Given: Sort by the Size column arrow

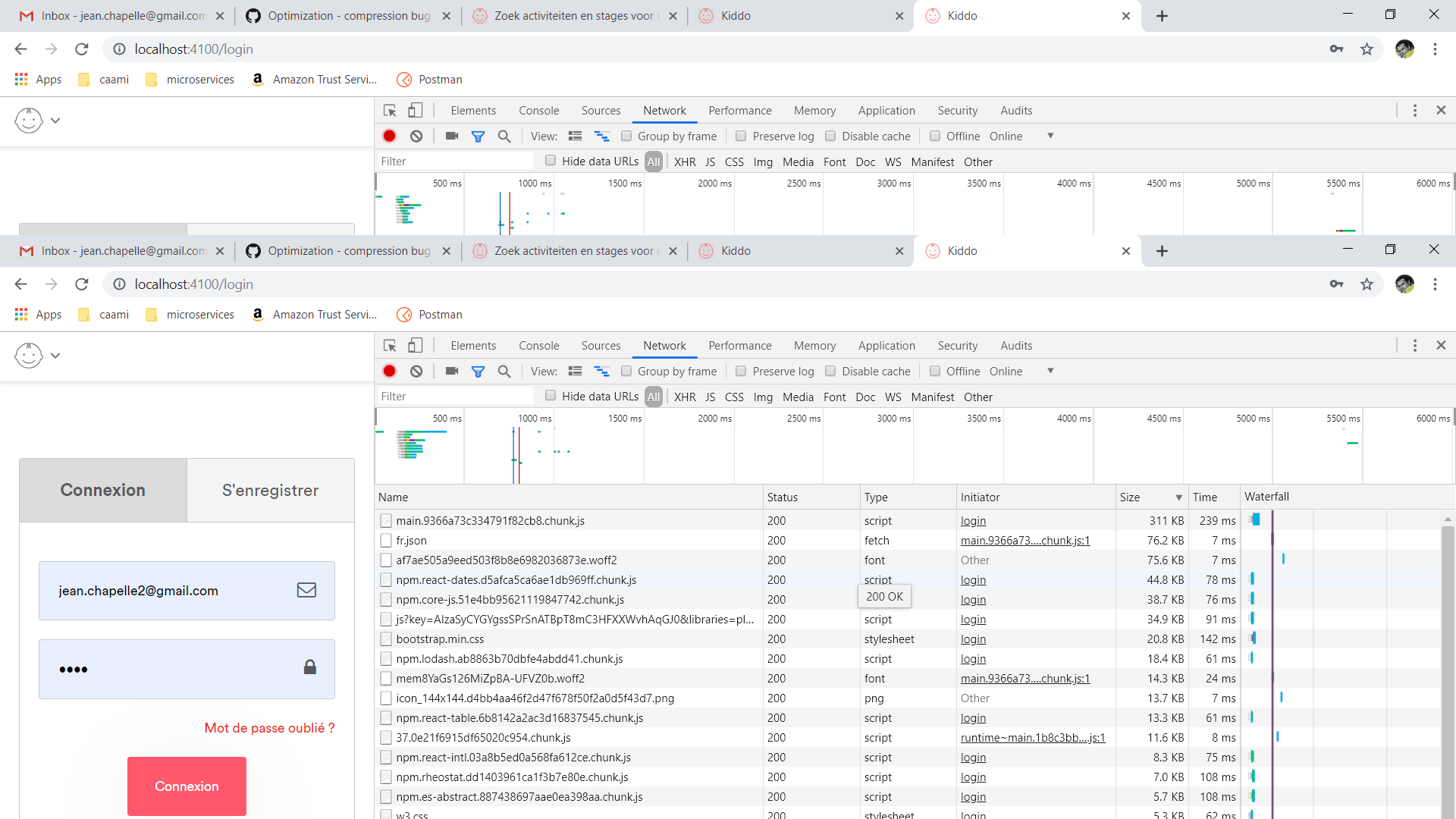Looking at the screenshot, I should (x=1178, y=497).
